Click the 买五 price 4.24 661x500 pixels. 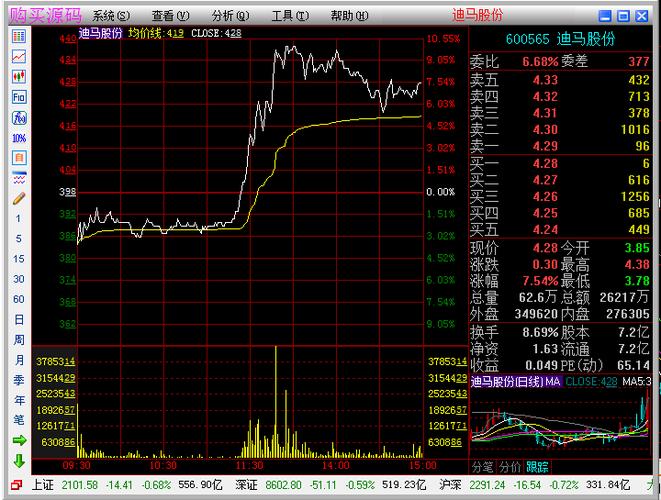click(x=545, y=230)
